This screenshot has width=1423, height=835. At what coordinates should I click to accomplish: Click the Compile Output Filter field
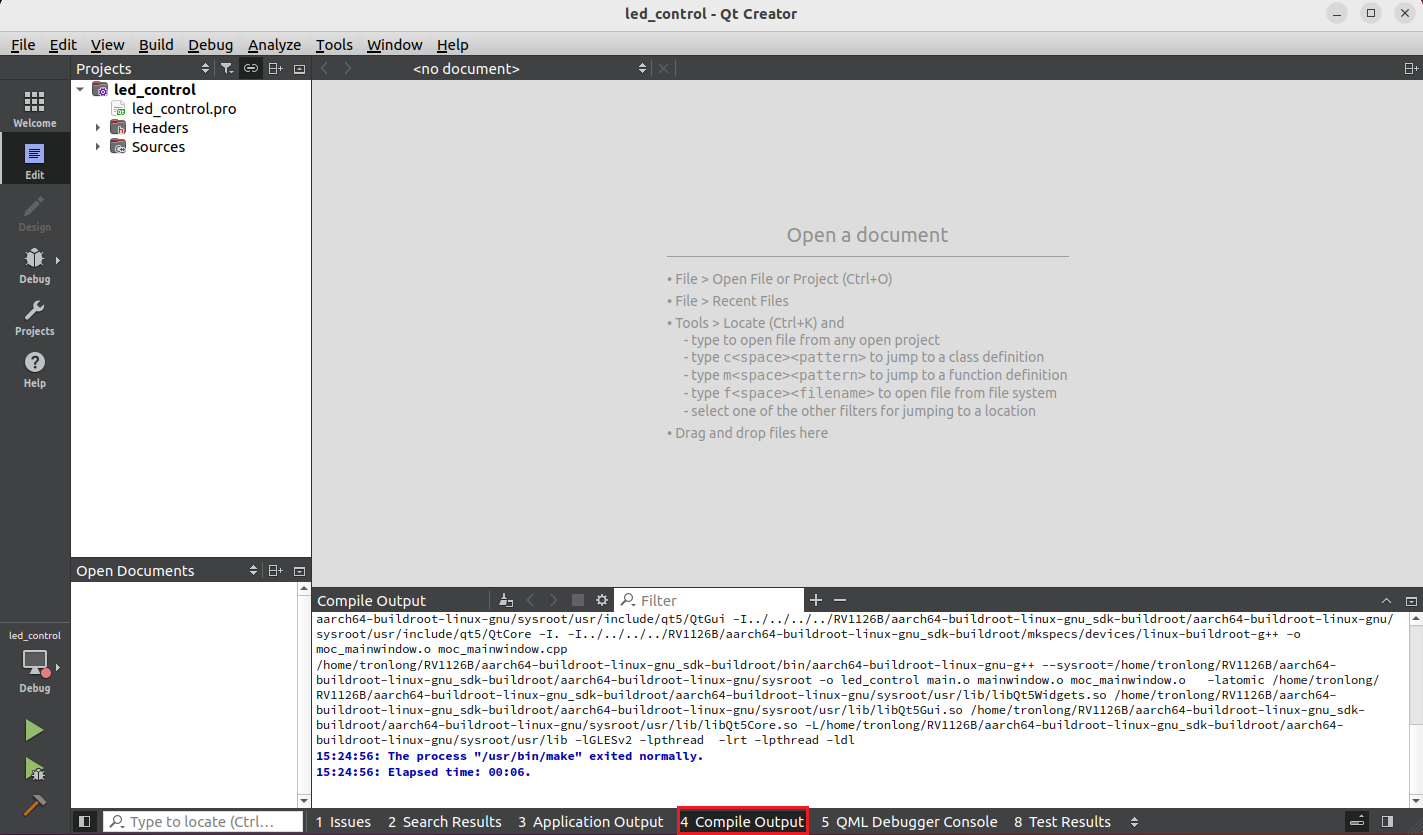(709, 600)
